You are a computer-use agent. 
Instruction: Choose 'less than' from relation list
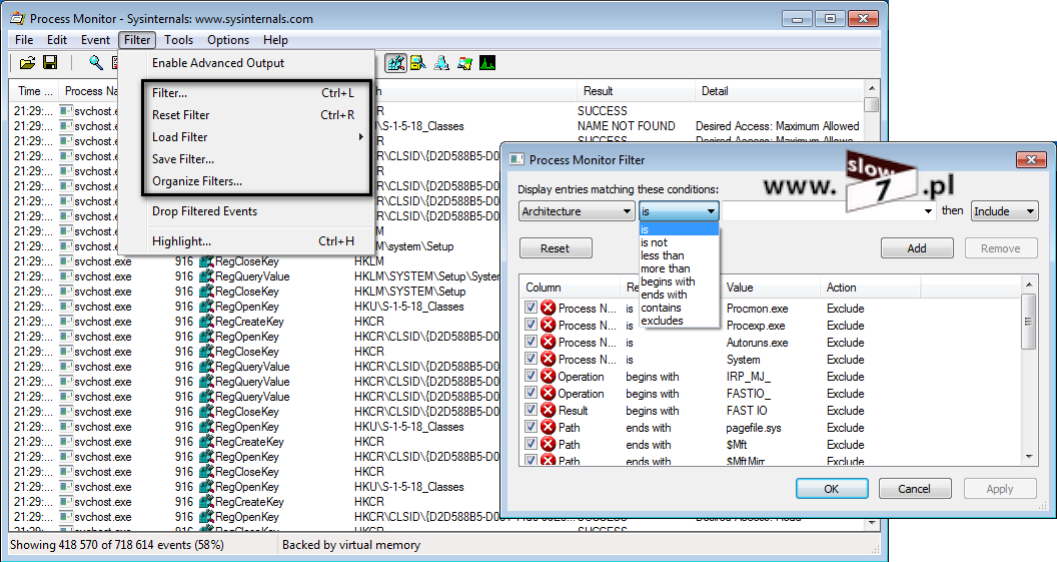(x=679, y=255)
